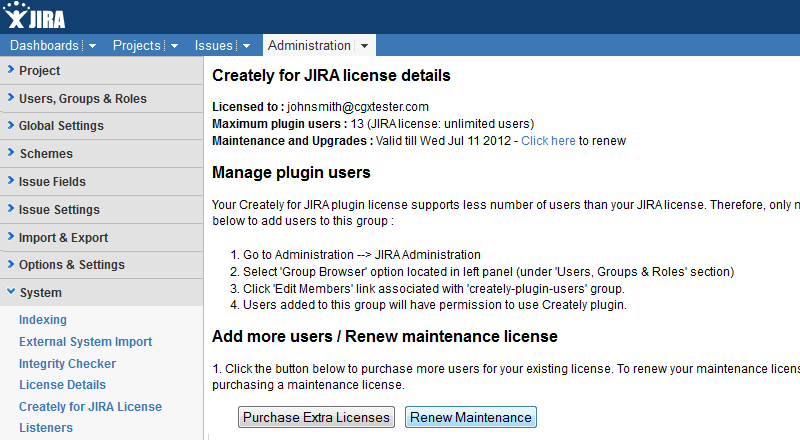Open the Projects menu
The height and width of the screenshot is (440, 800).
click(137, 45)
